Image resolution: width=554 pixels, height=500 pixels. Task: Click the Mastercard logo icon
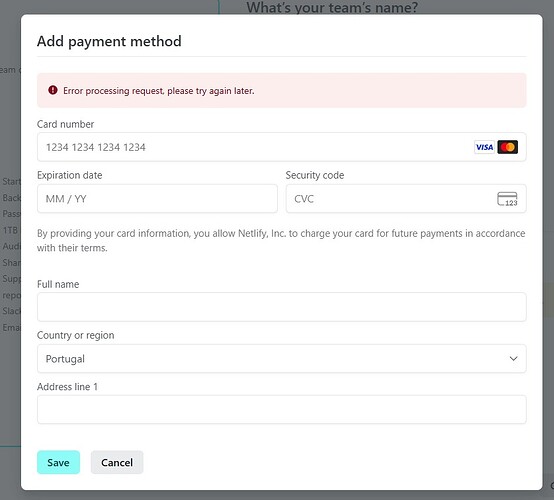pos(508,147)
